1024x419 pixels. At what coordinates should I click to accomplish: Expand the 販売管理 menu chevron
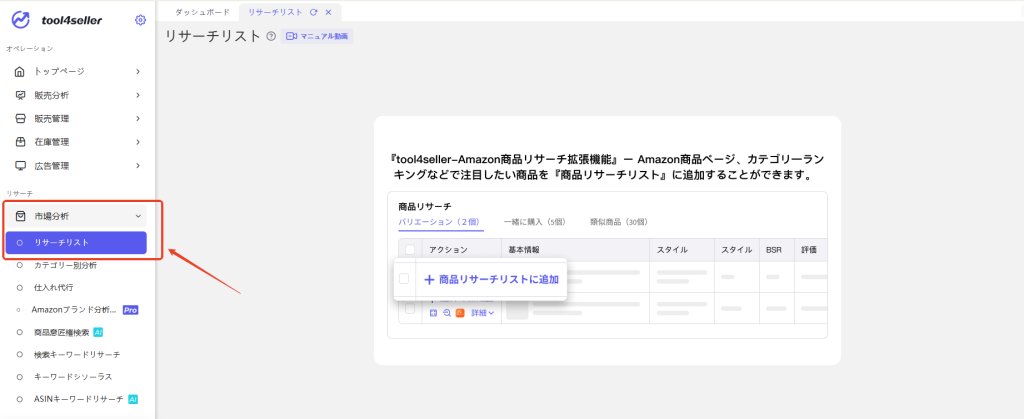(x=138, y=118)
